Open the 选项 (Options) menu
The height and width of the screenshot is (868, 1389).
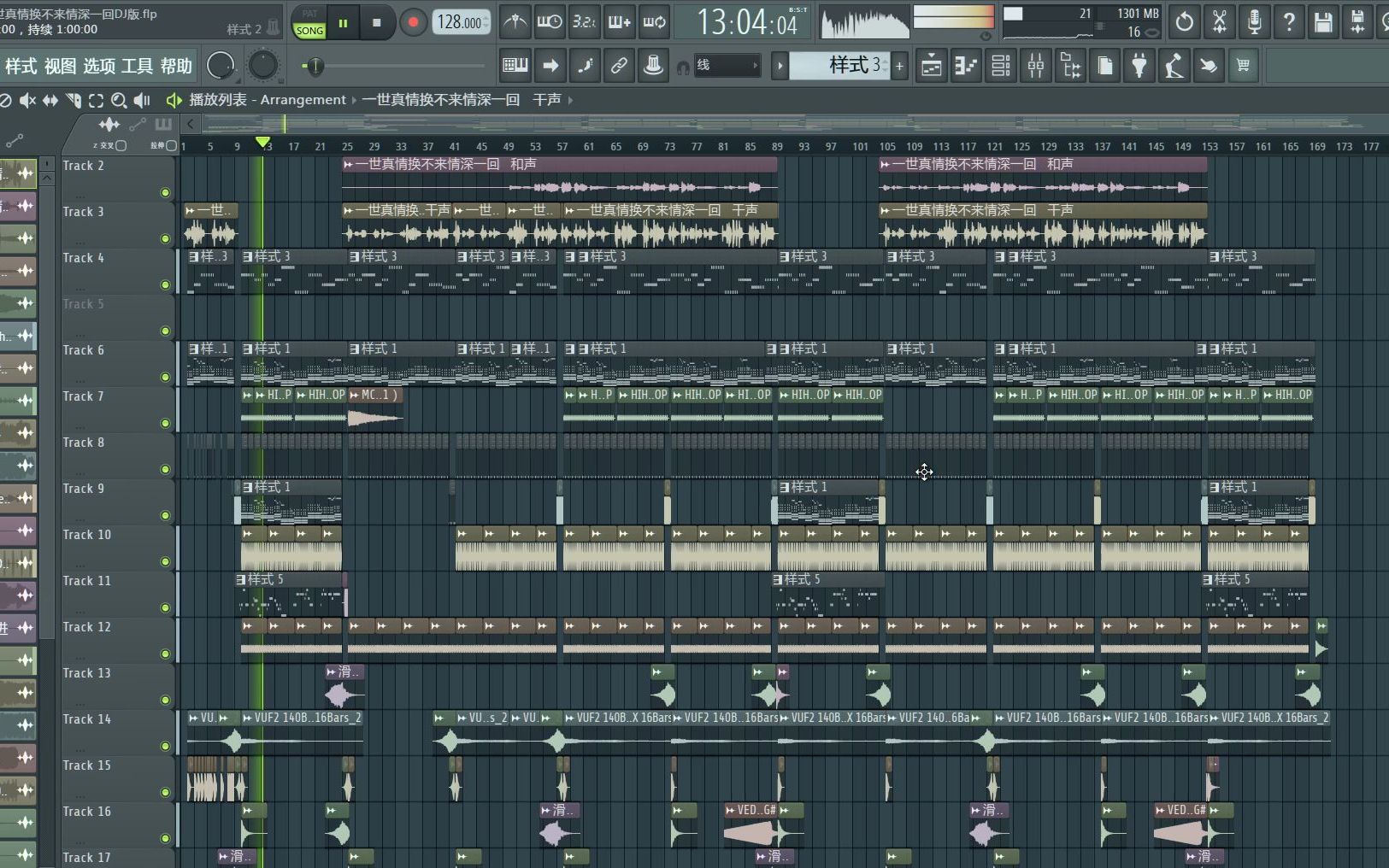tap(99, 66)
